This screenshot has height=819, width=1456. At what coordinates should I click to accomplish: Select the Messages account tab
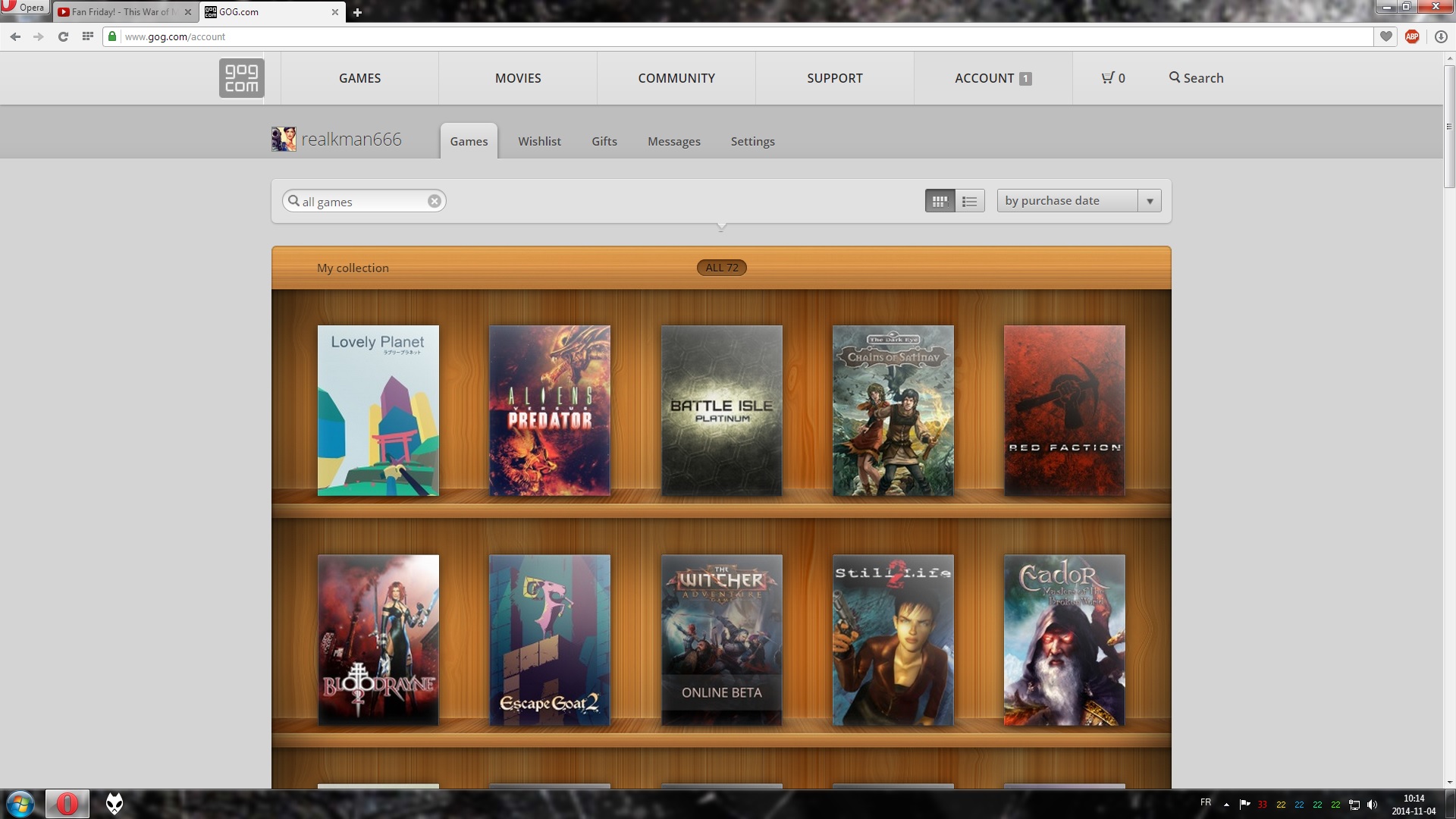pos(674,141)
